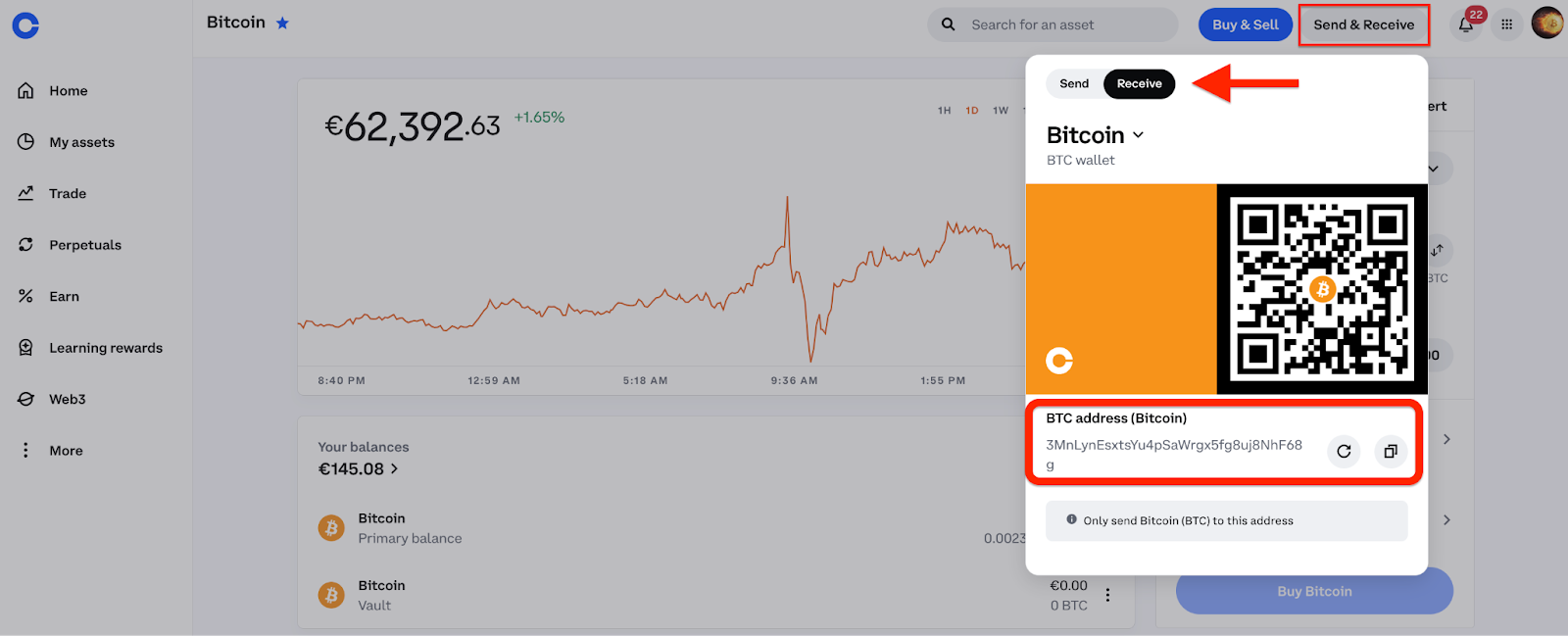Expand Your balances chevron

click(394, 469)
